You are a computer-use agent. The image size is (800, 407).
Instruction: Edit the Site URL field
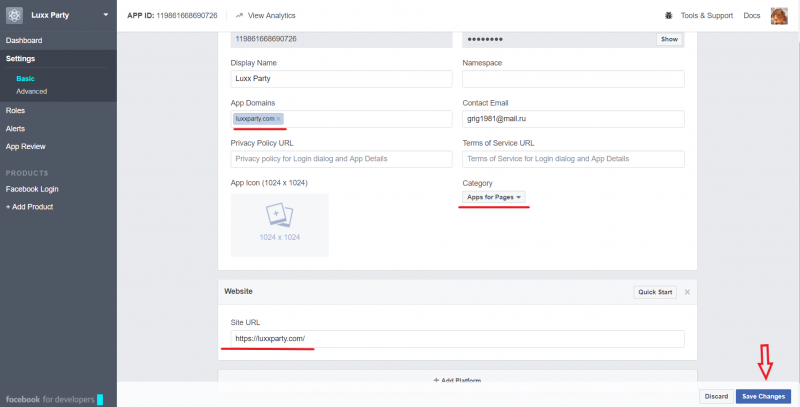pyautogui.click(x=458, y=339)
